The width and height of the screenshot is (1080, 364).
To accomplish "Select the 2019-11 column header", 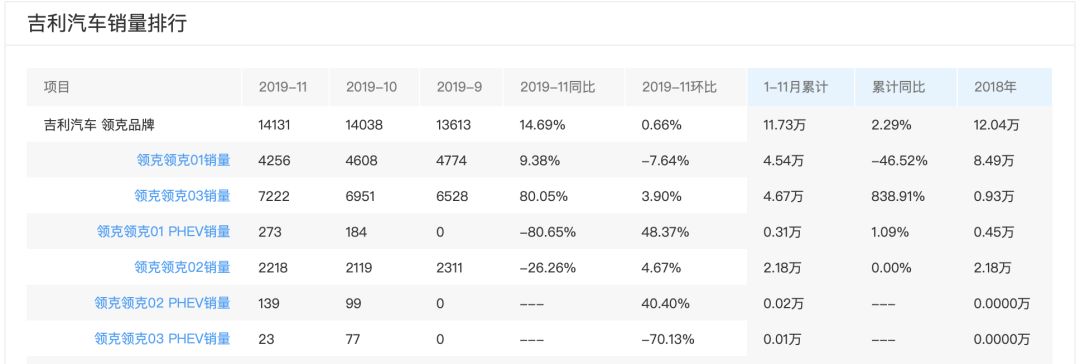I will point(283,88).
